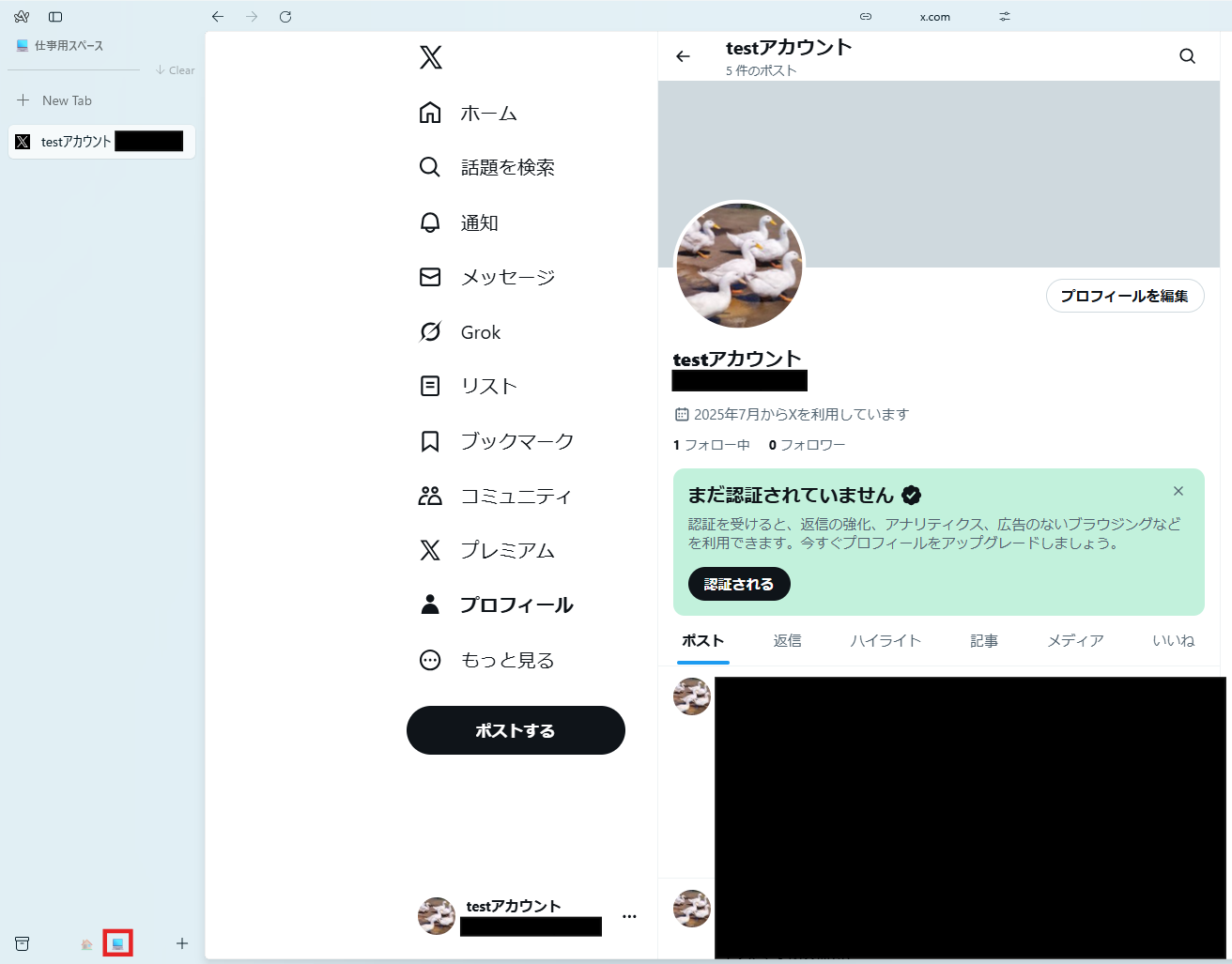This screenshot has width=1232, height=964.
Task: Add a new space with the footer plus icon
Action: click(x=182, y=943)
